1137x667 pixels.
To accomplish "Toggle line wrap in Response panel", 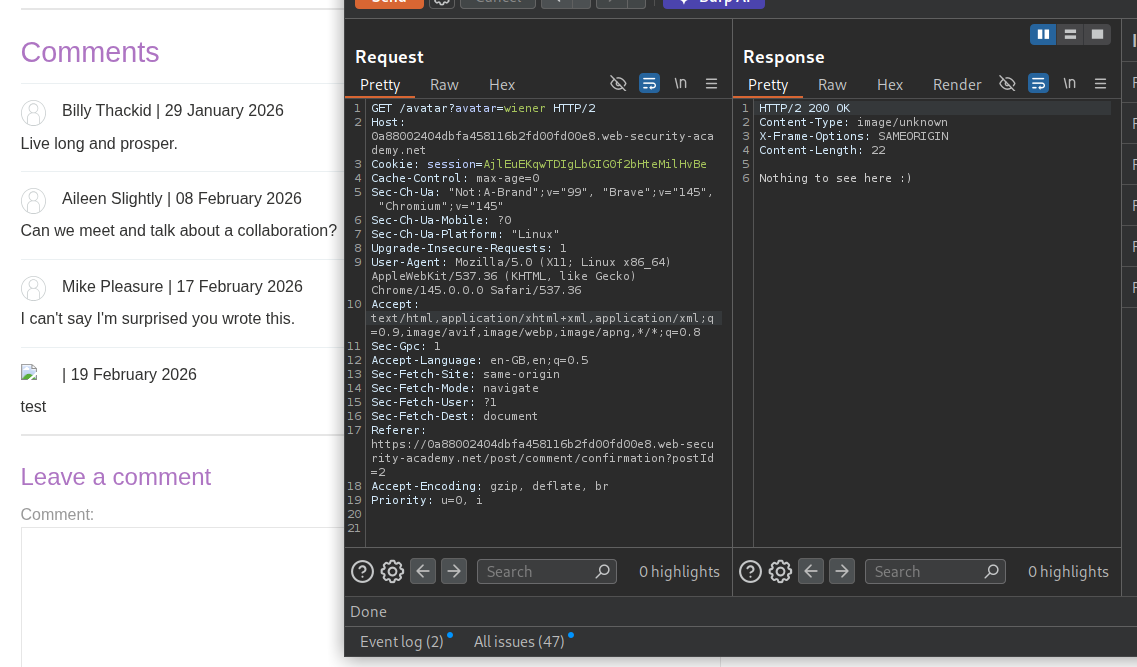I will 1038,84.
